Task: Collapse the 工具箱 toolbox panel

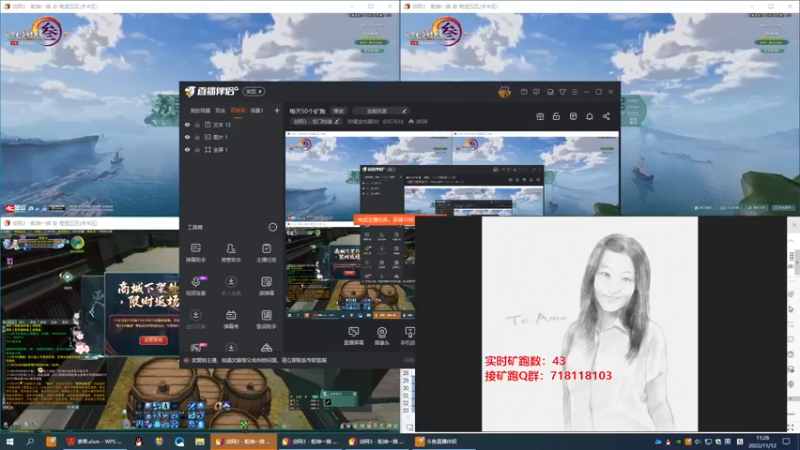Action: click(x=272, y=227)
